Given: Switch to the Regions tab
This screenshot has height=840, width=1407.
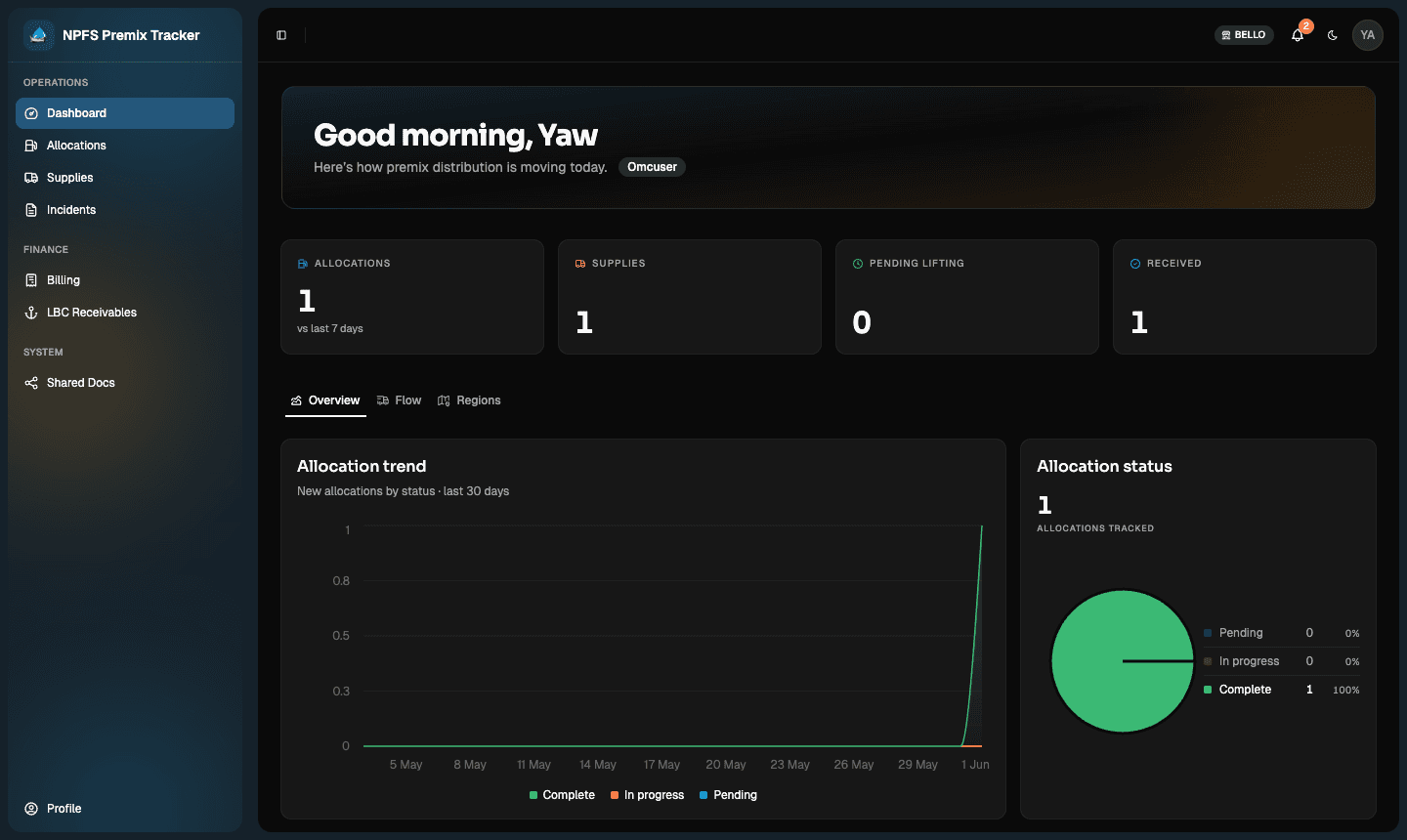Looking at the screenshot, I should pos(469,400).
